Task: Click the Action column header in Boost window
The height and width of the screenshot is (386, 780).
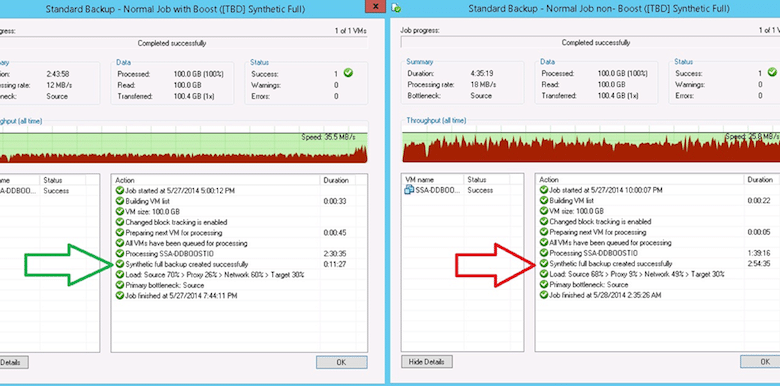Action: (216, 180)
